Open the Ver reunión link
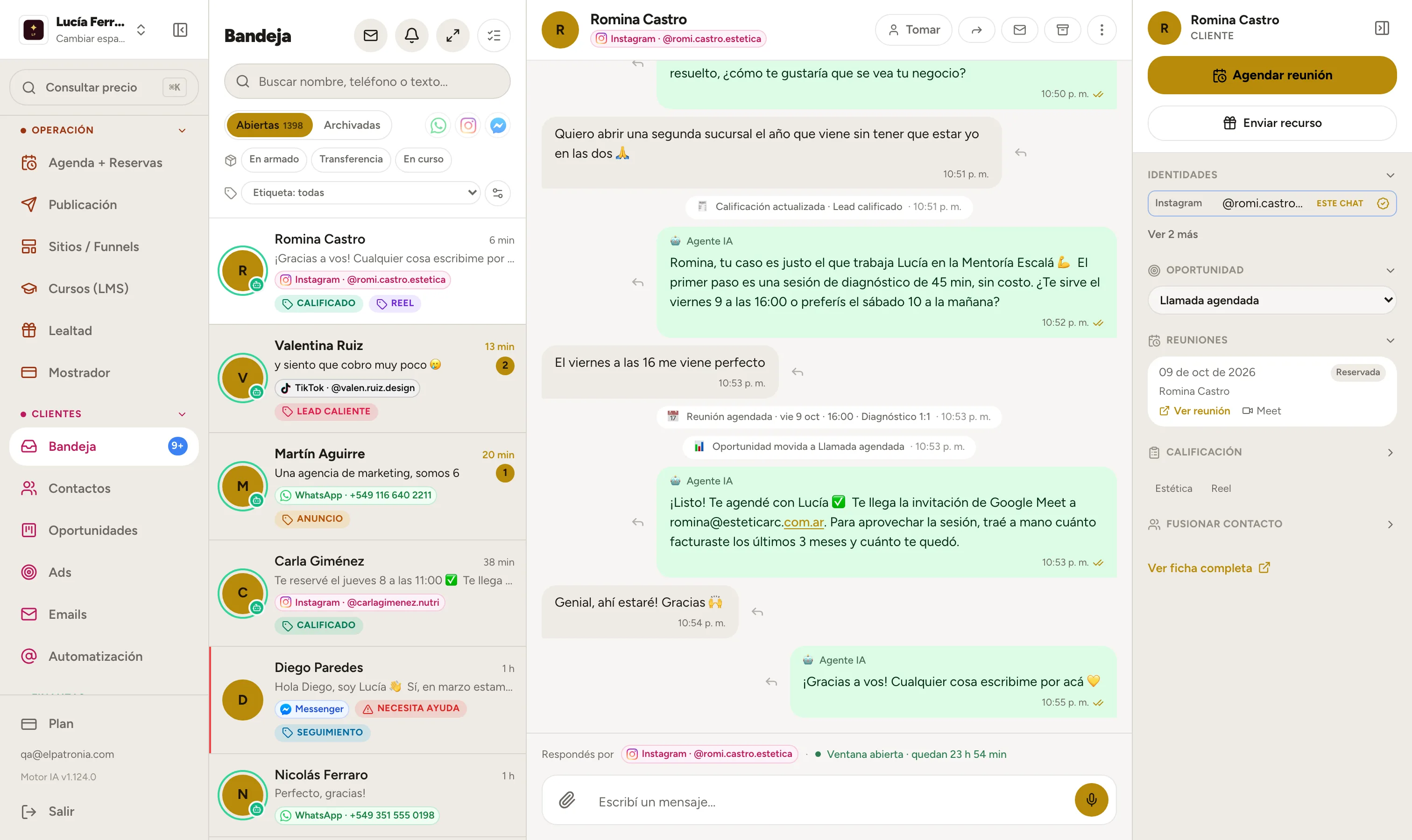 coord(1194,411)
